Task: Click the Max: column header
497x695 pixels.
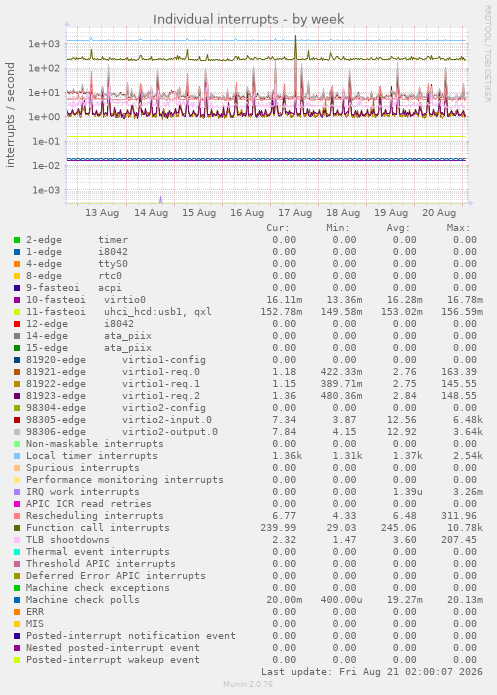Action: point(458,228)
